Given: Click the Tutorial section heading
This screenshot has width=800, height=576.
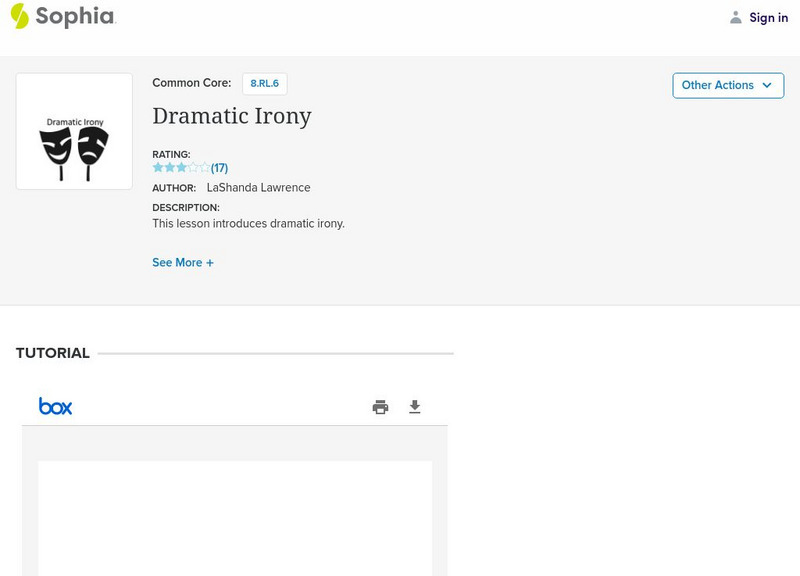Looking at the screenshot, I should pyautogui.click(x=53, y=353).
